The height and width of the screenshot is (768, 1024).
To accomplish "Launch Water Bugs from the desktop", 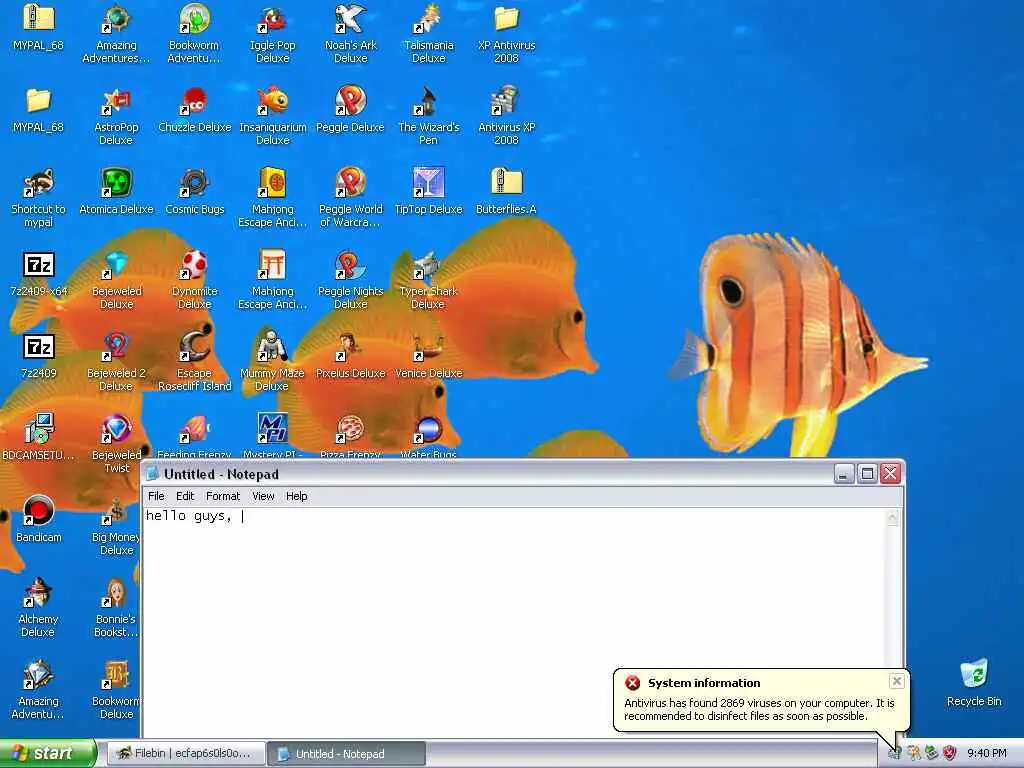I will pos(428,436).
